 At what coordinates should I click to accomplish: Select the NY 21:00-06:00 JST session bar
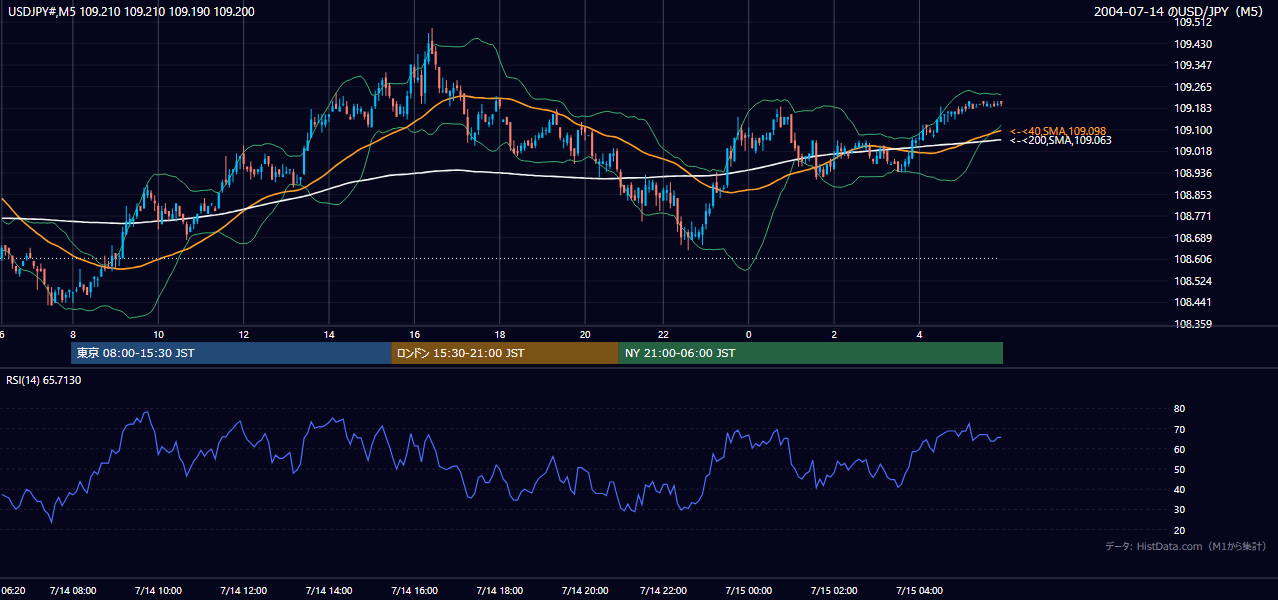pos(811,353)
